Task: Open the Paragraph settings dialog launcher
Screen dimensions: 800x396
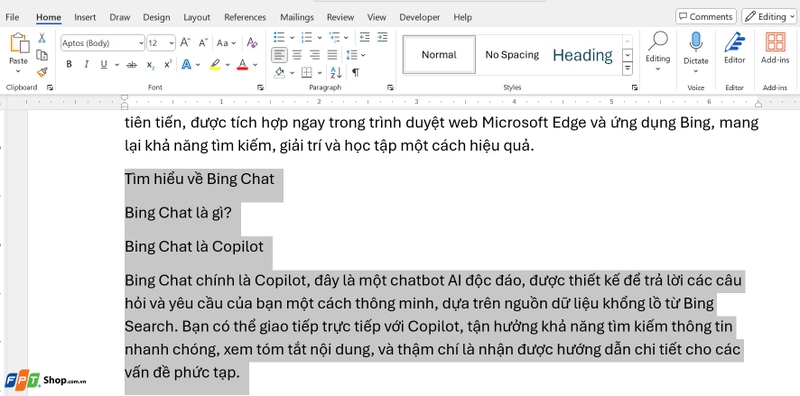Action: [390, 87]
